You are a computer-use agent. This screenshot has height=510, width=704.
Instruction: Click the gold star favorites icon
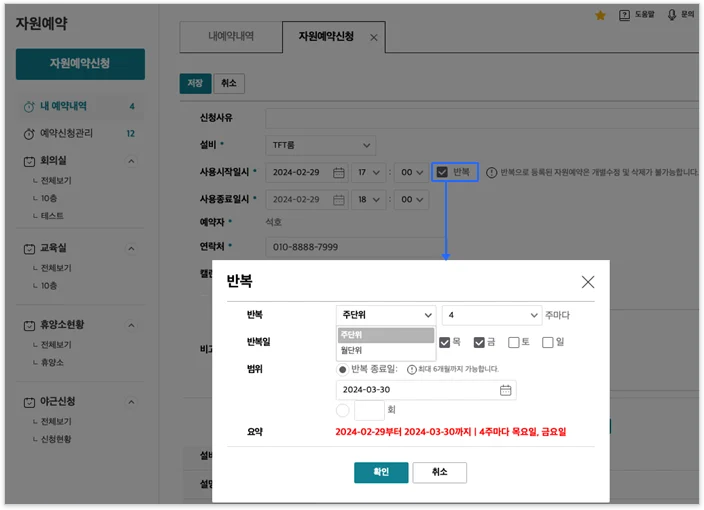coord(600,15)
